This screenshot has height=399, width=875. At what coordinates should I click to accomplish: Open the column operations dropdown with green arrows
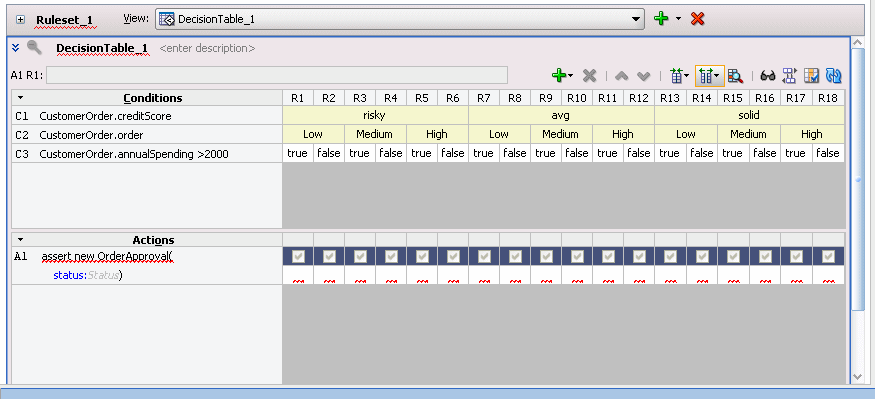tap(709, 76)
